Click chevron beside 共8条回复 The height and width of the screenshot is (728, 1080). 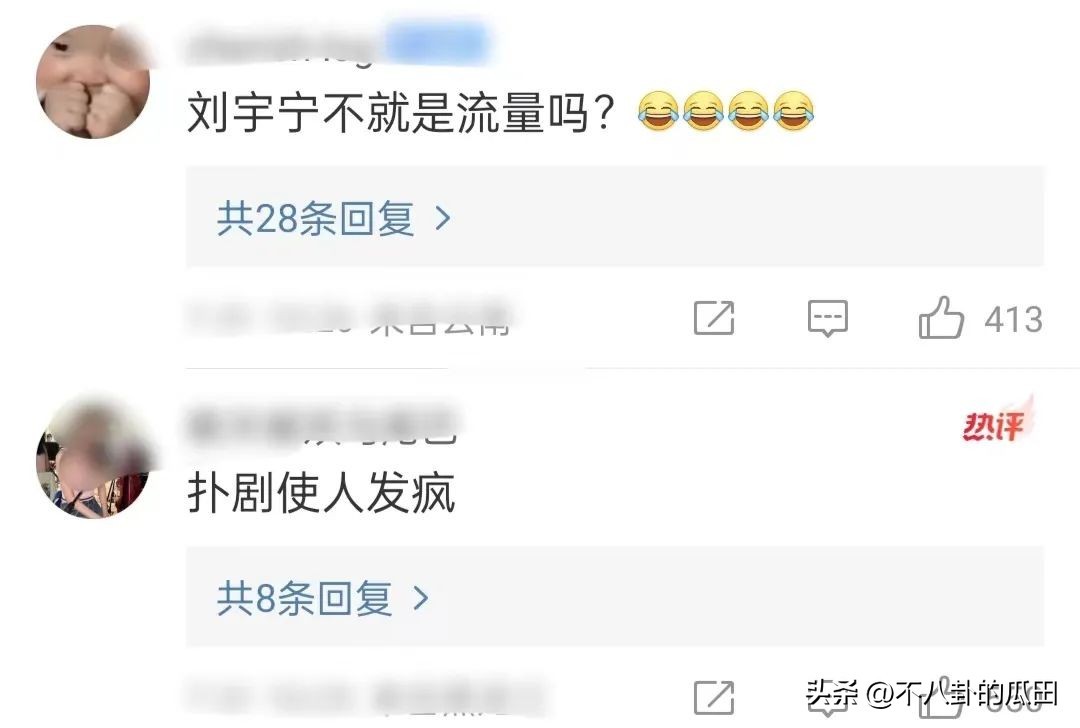420,599
